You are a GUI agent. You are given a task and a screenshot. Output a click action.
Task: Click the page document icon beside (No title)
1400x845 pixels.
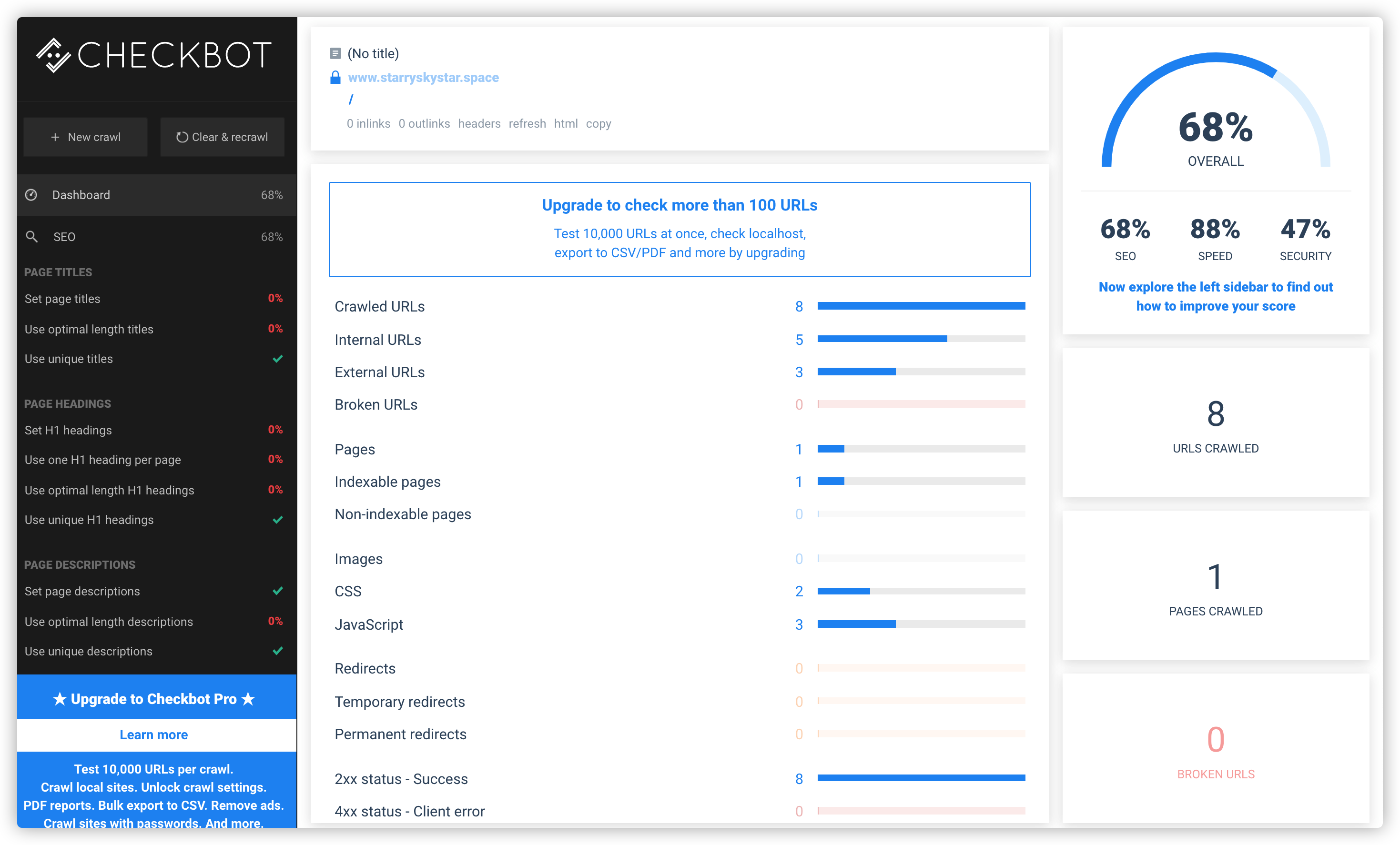[x=335, y=53]
